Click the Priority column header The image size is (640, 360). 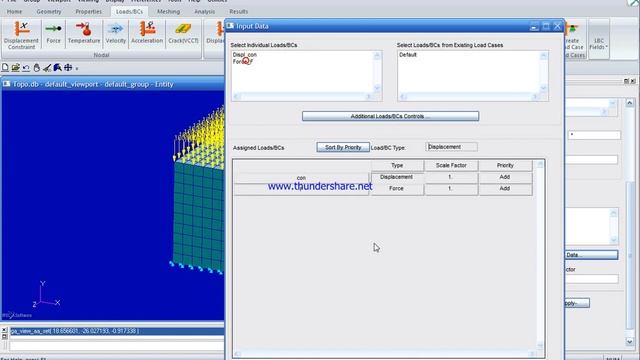[x=505, y=165]
